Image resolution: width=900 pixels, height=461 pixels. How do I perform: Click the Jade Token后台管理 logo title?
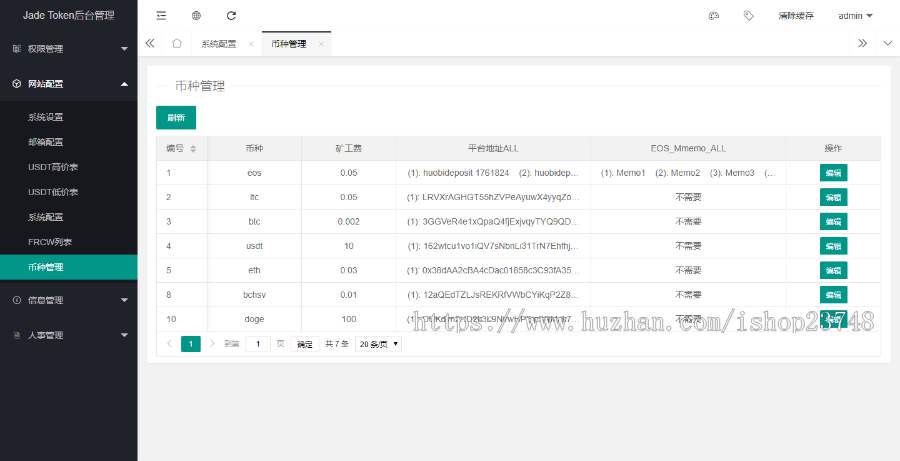point(69,16)
